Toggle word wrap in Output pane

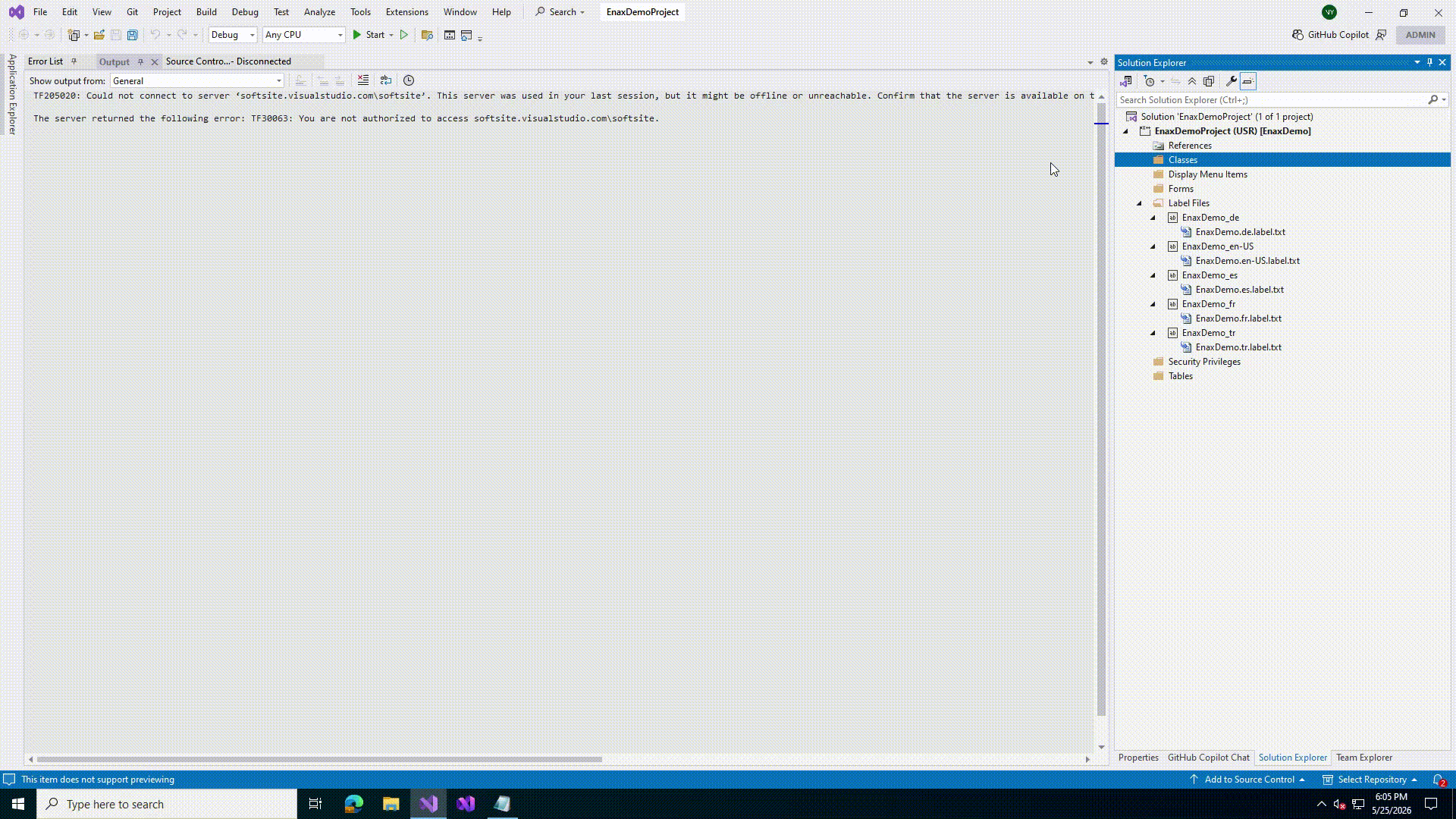tap(386, 80)
